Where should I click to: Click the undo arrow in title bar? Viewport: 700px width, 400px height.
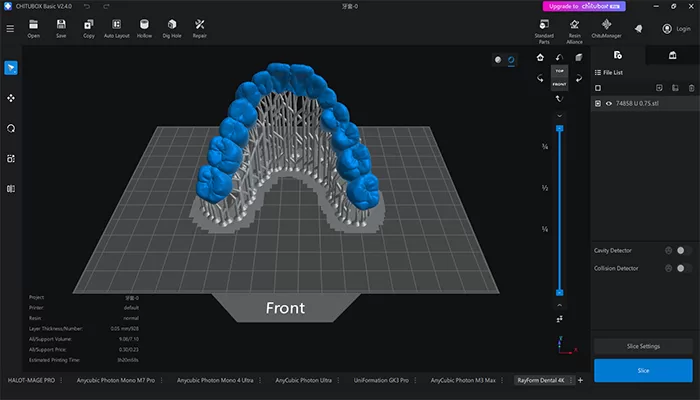click(87, 6)
